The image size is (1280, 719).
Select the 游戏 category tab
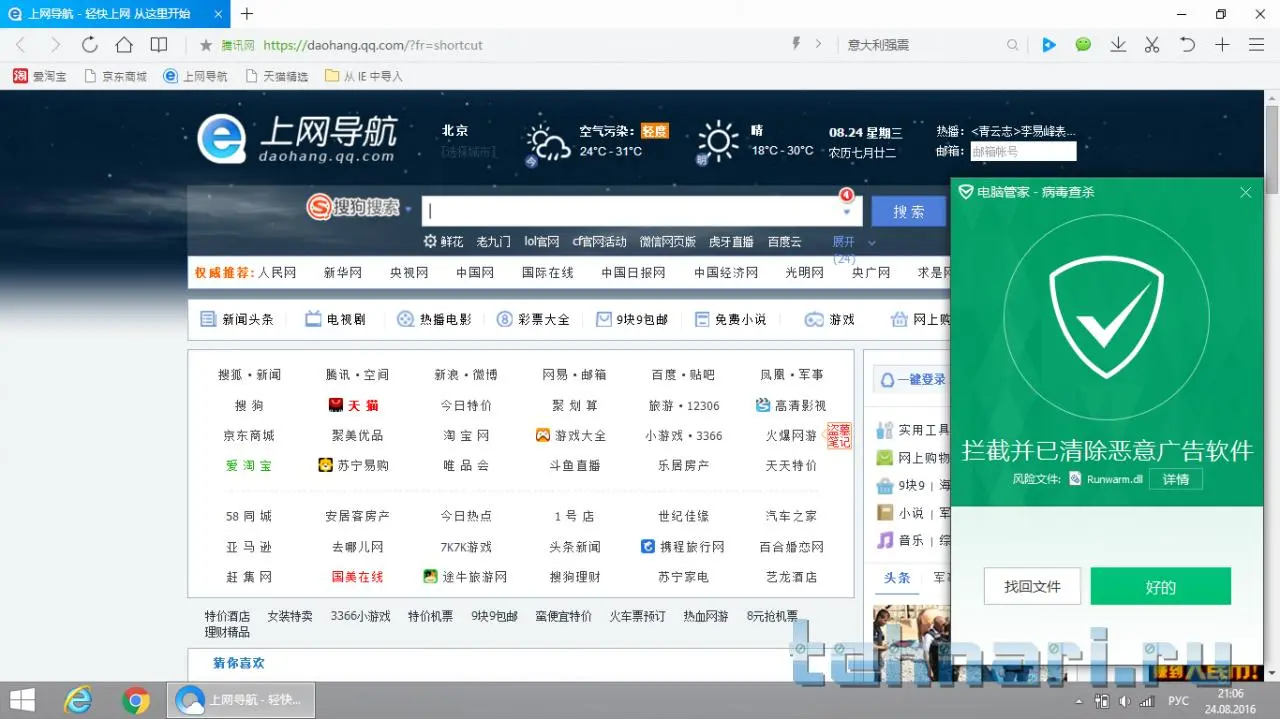pyautogui.click(x=830, y=319)
